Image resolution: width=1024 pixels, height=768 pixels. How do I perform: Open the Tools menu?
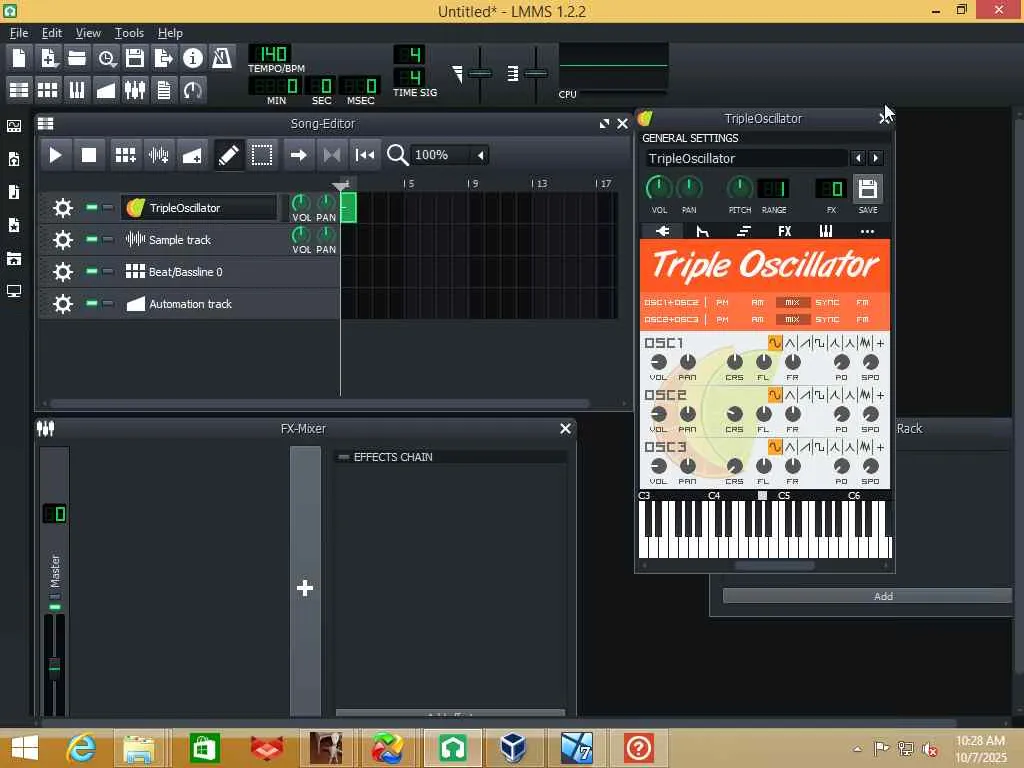pos(129,33)
